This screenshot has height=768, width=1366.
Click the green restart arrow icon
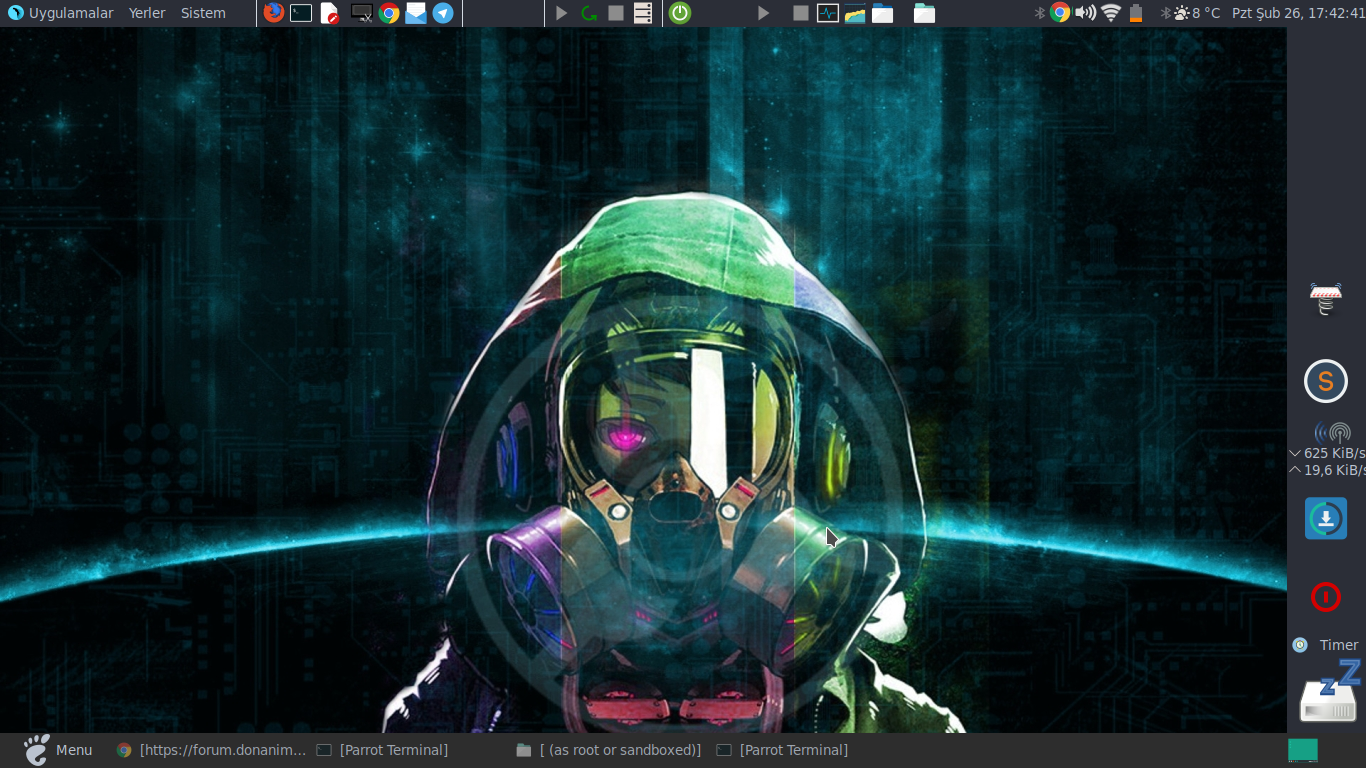click(x=589, y=13)
